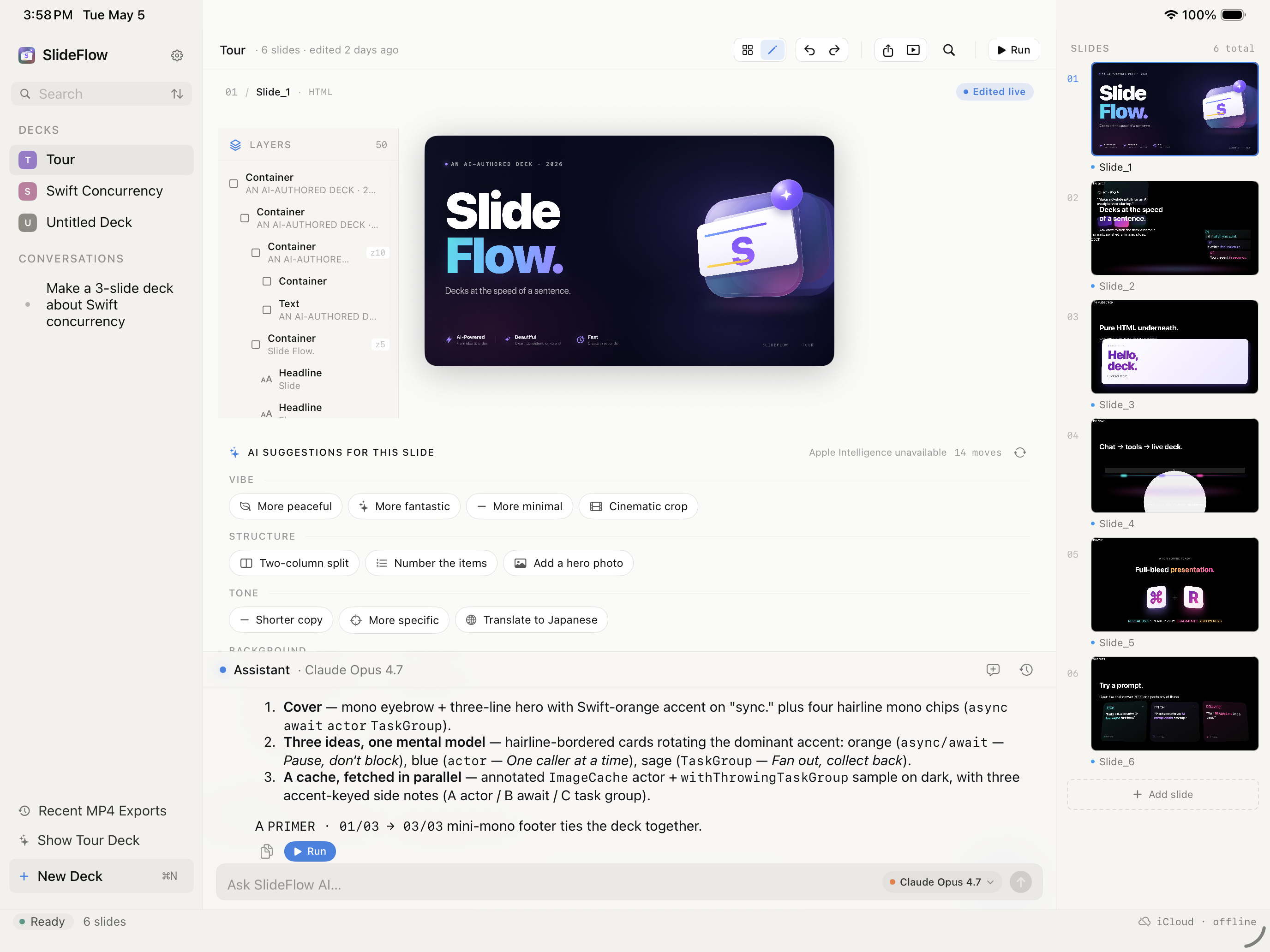Redo the last change
Image resolution: width=1270 pixels, height=952 pixels.
(834, 50)
